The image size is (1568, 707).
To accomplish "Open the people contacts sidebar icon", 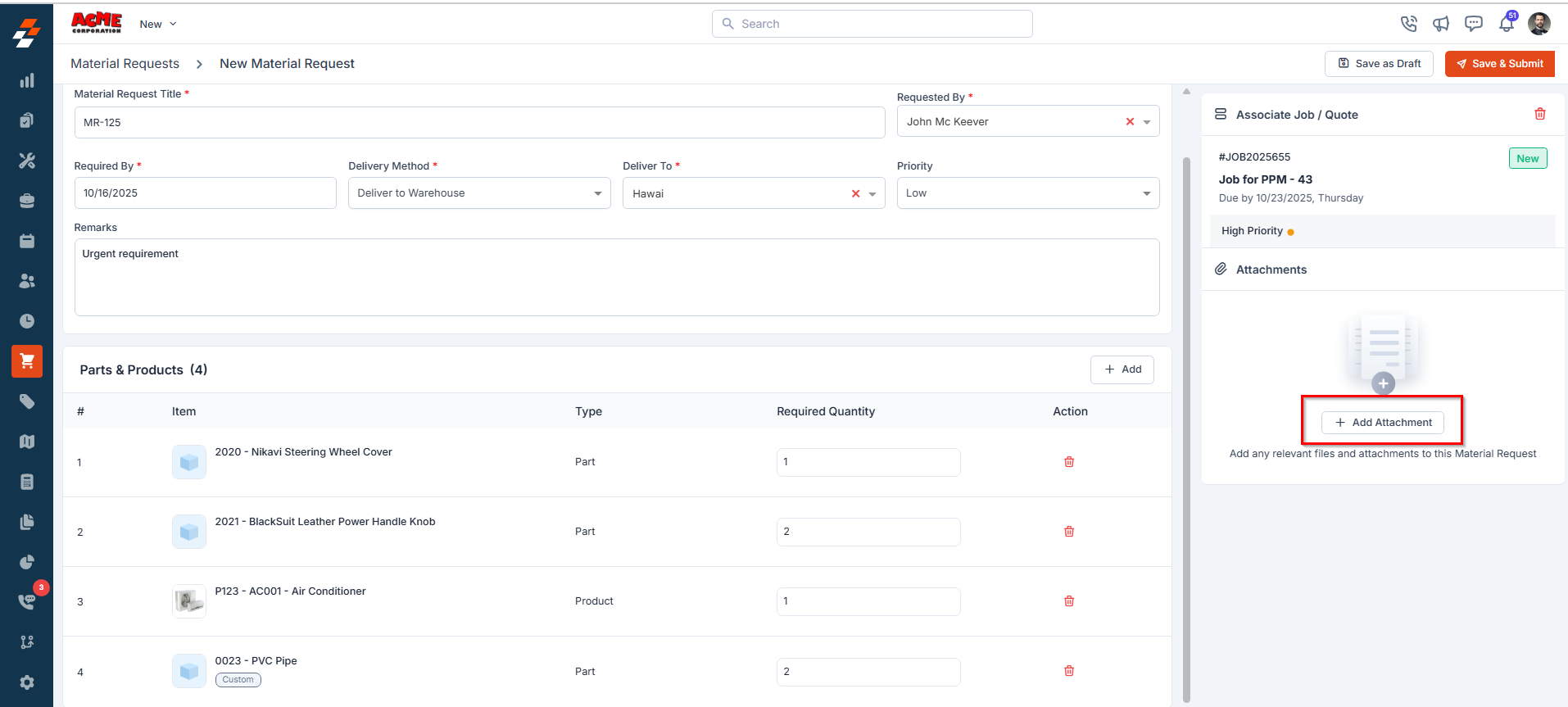I will [x=27, y=281].
